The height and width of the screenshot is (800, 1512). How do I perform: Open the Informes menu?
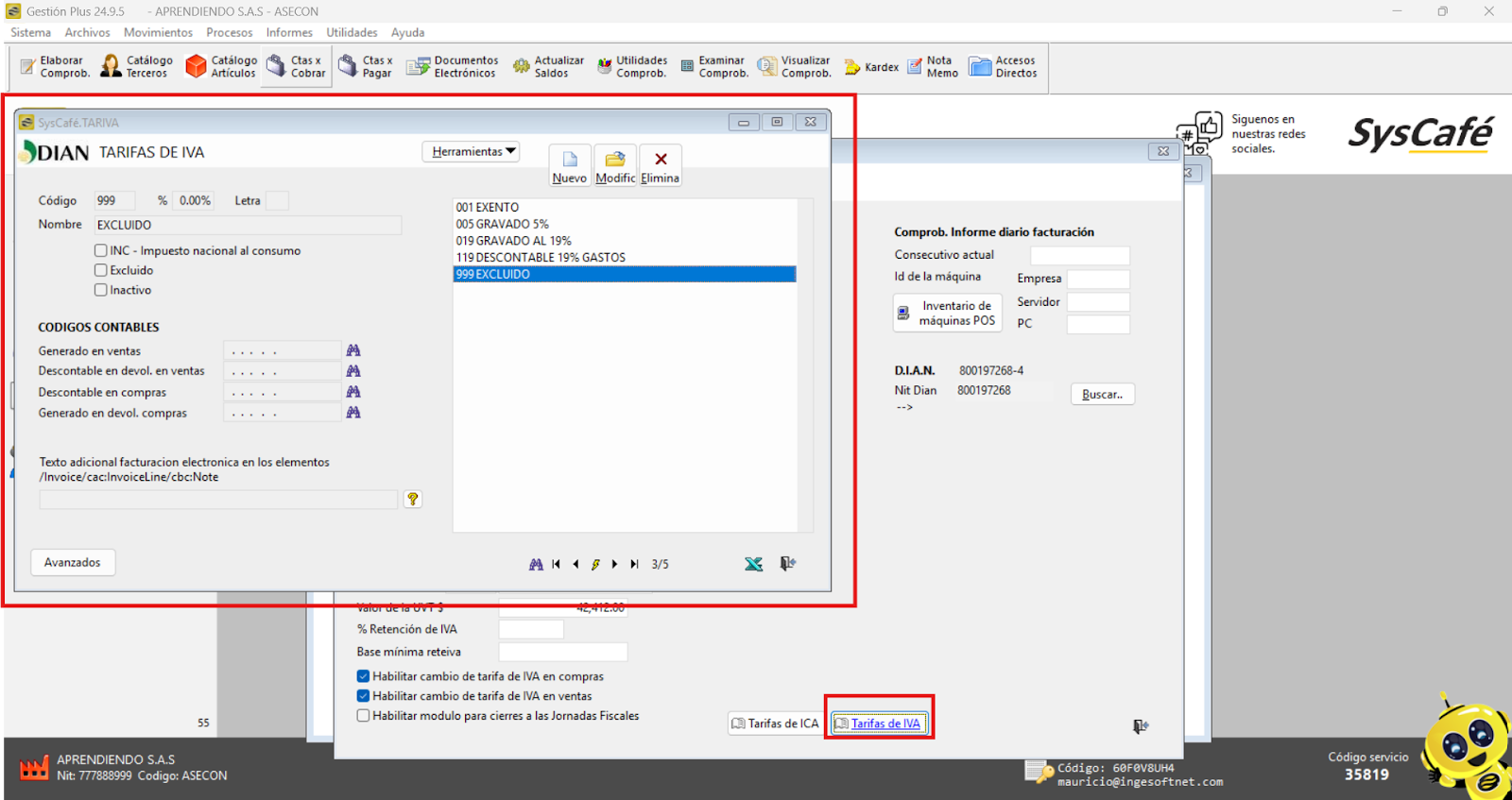[x=288, y=32]
